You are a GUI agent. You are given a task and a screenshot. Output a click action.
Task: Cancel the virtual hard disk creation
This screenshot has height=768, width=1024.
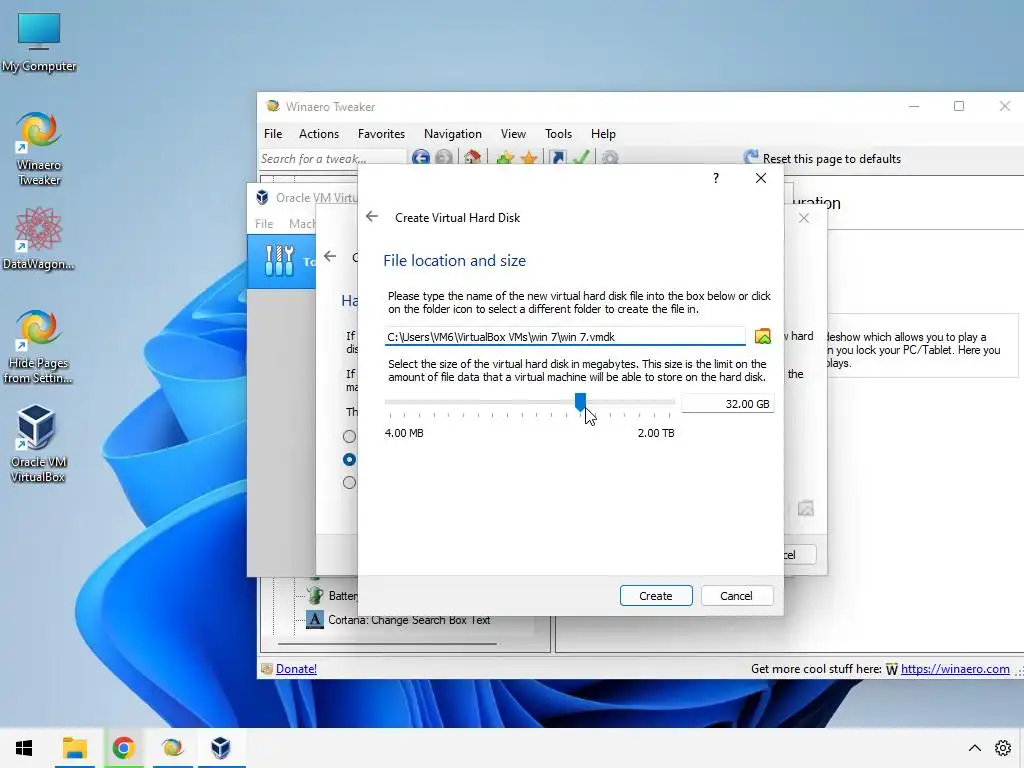(x=736, y=596)
